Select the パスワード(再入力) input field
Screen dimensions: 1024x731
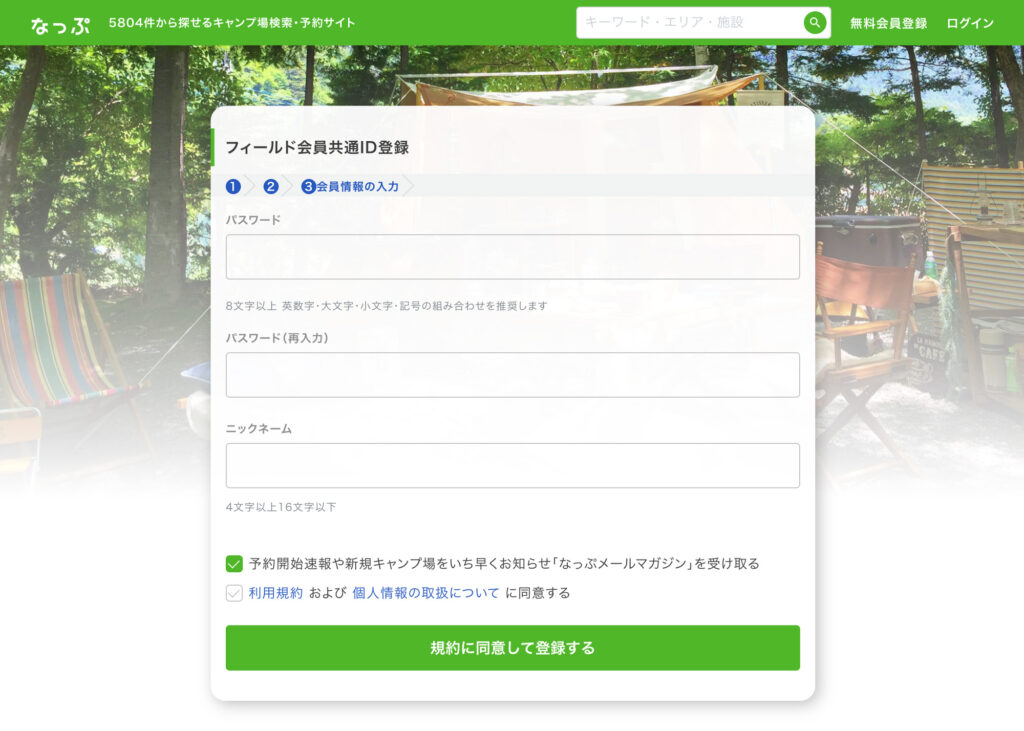(512, 375)
